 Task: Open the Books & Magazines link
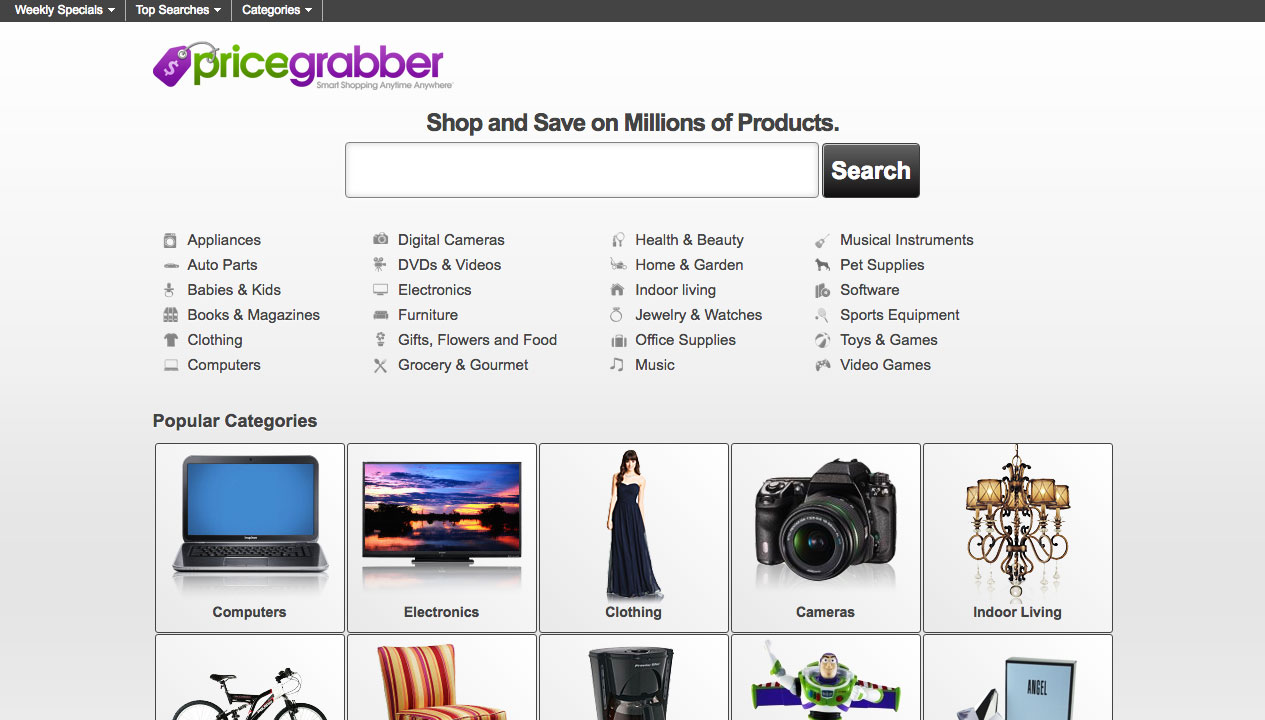(x=254, y=315)
